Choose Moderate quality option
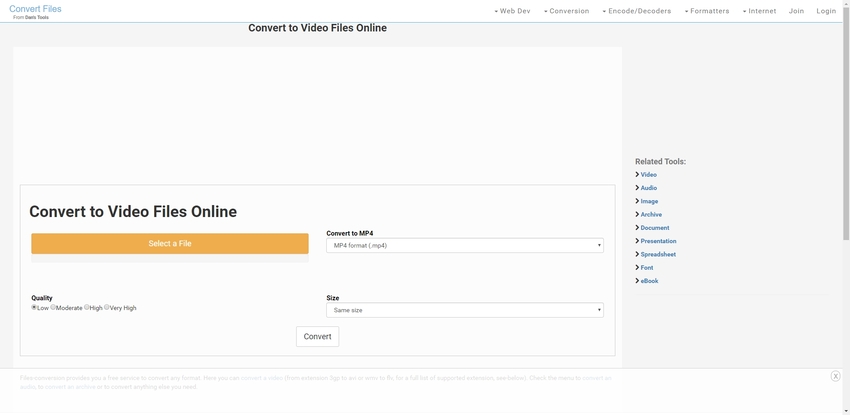 point(54,307)
